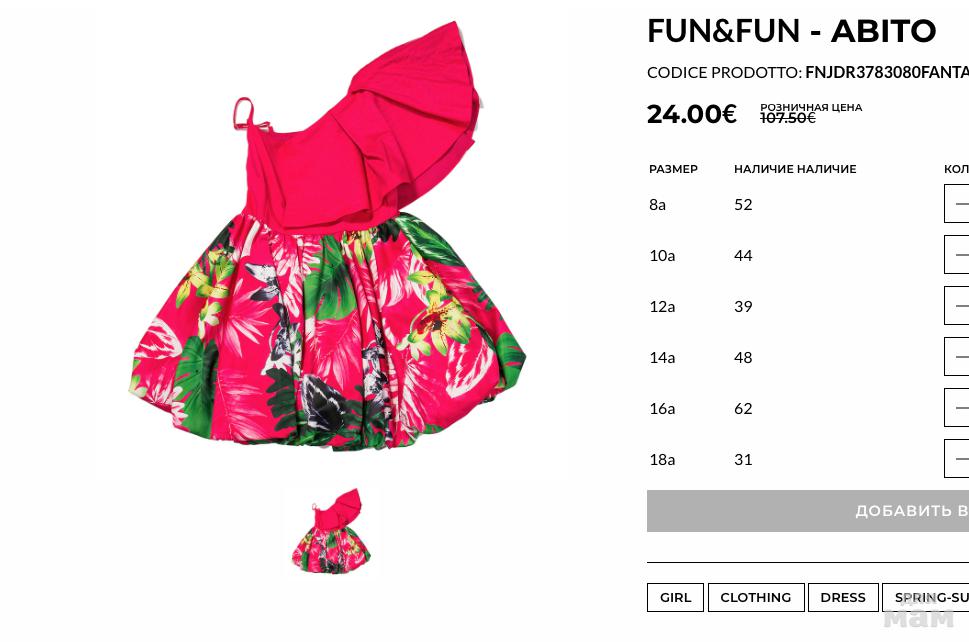Click the crossed-out 107.50€ retail price
Screen dimensions: 969x642
point(787,117)
